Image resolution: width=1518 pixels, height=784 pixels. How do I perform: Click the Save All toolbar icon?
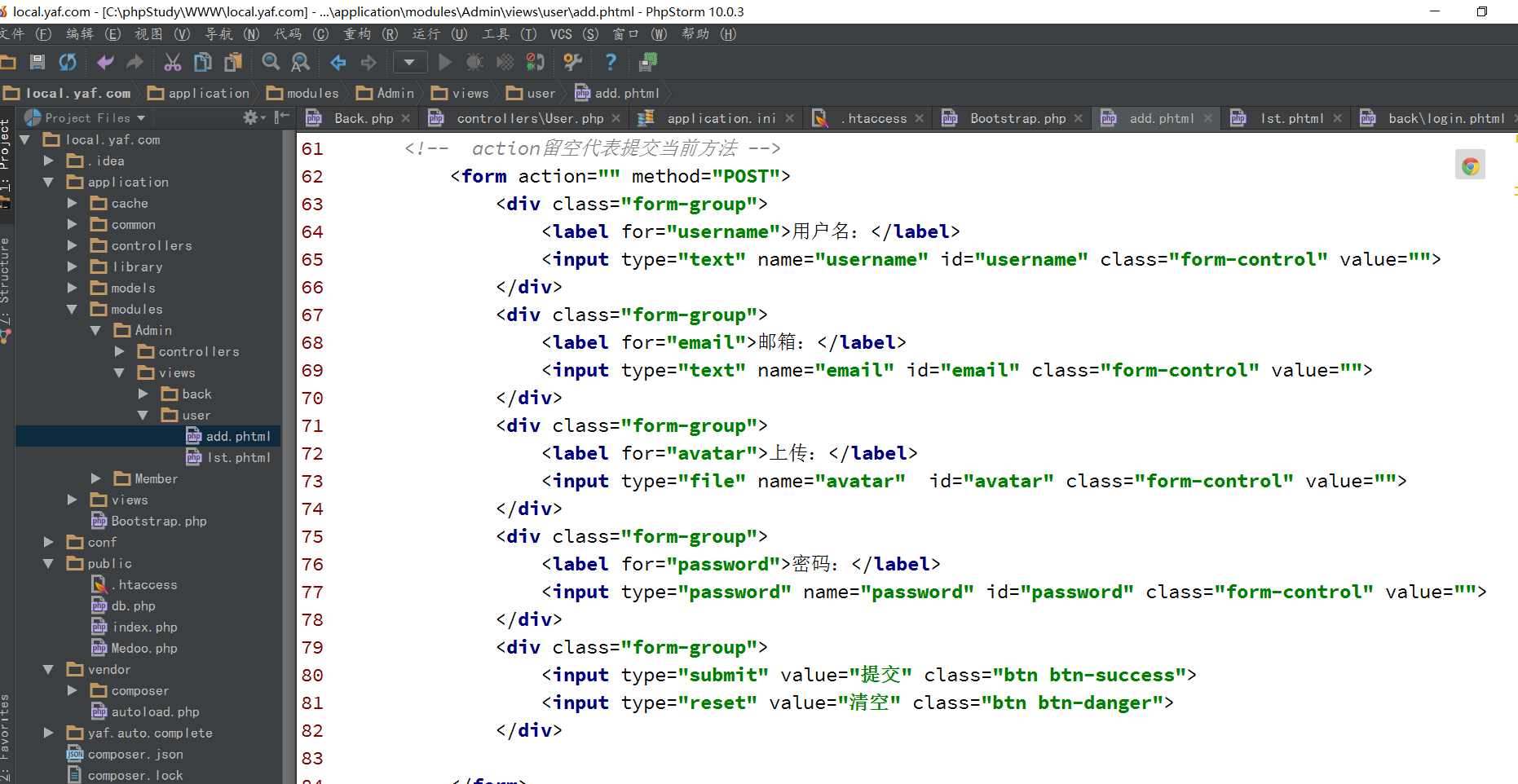(38, 62)
